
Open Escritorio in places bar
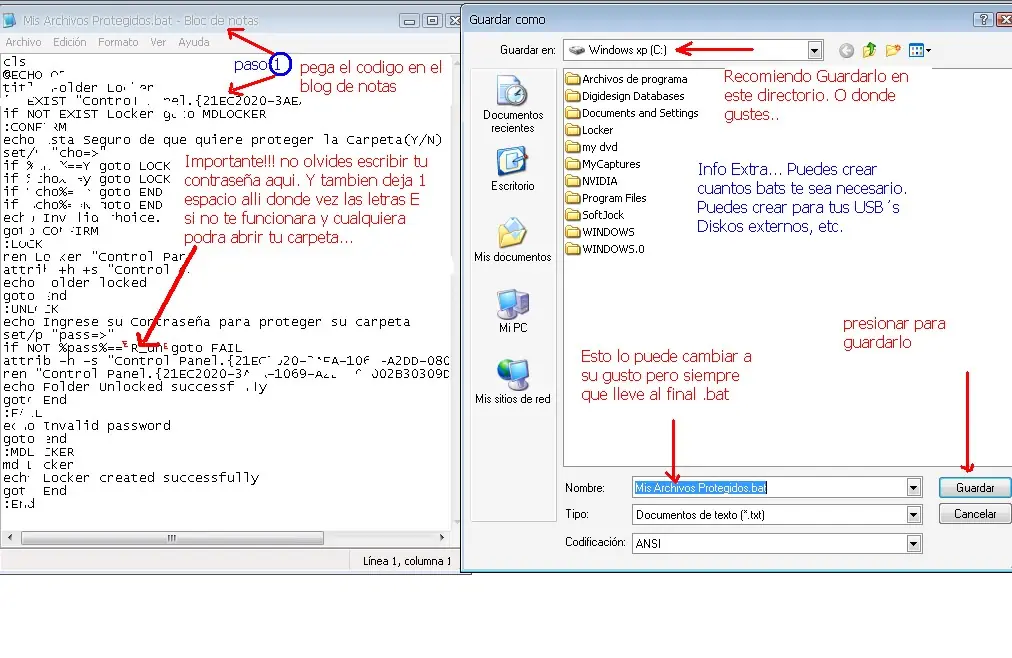[x=512, y=169]
